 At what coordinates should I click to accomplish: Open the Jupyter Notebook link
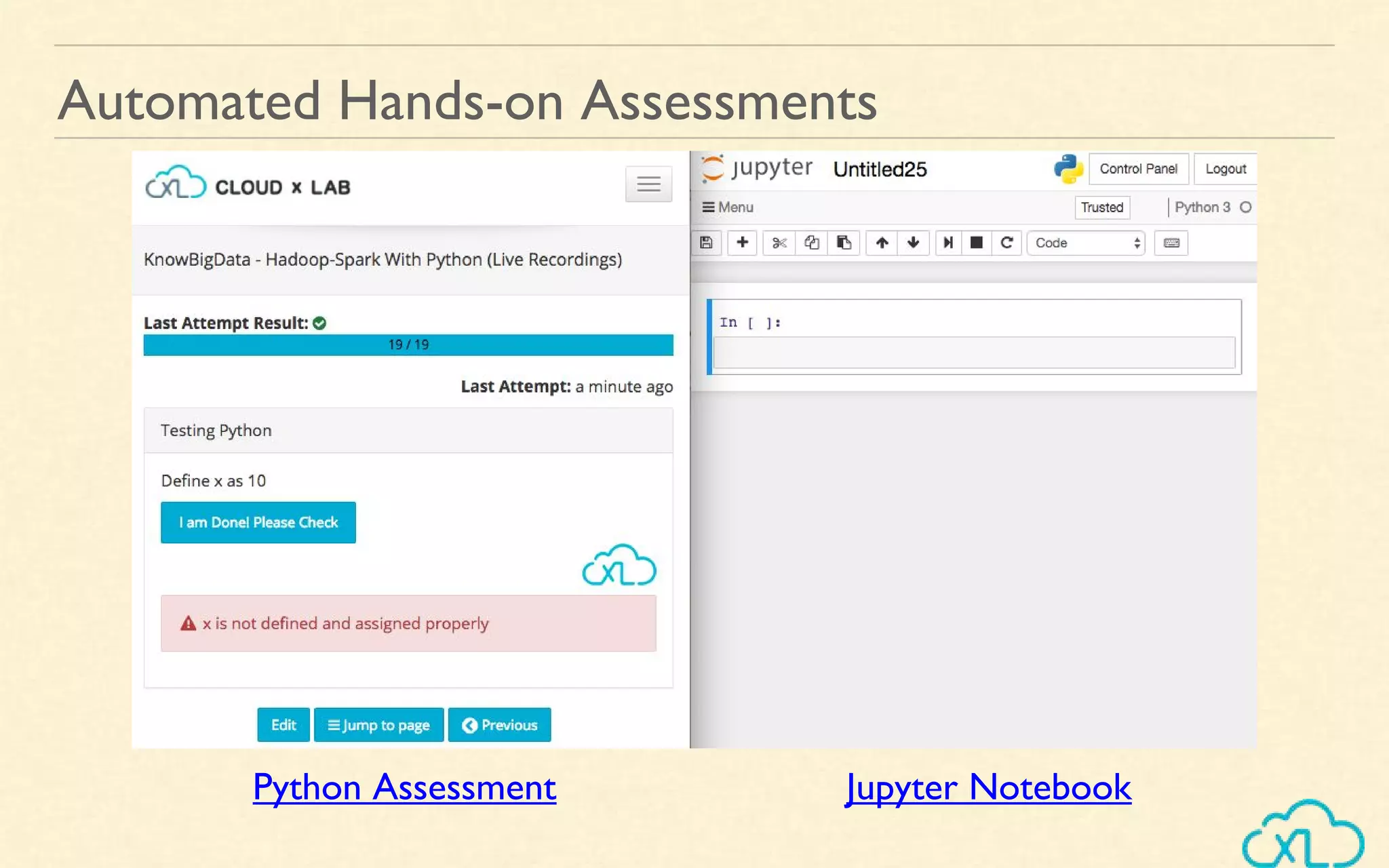pos(988,788)
